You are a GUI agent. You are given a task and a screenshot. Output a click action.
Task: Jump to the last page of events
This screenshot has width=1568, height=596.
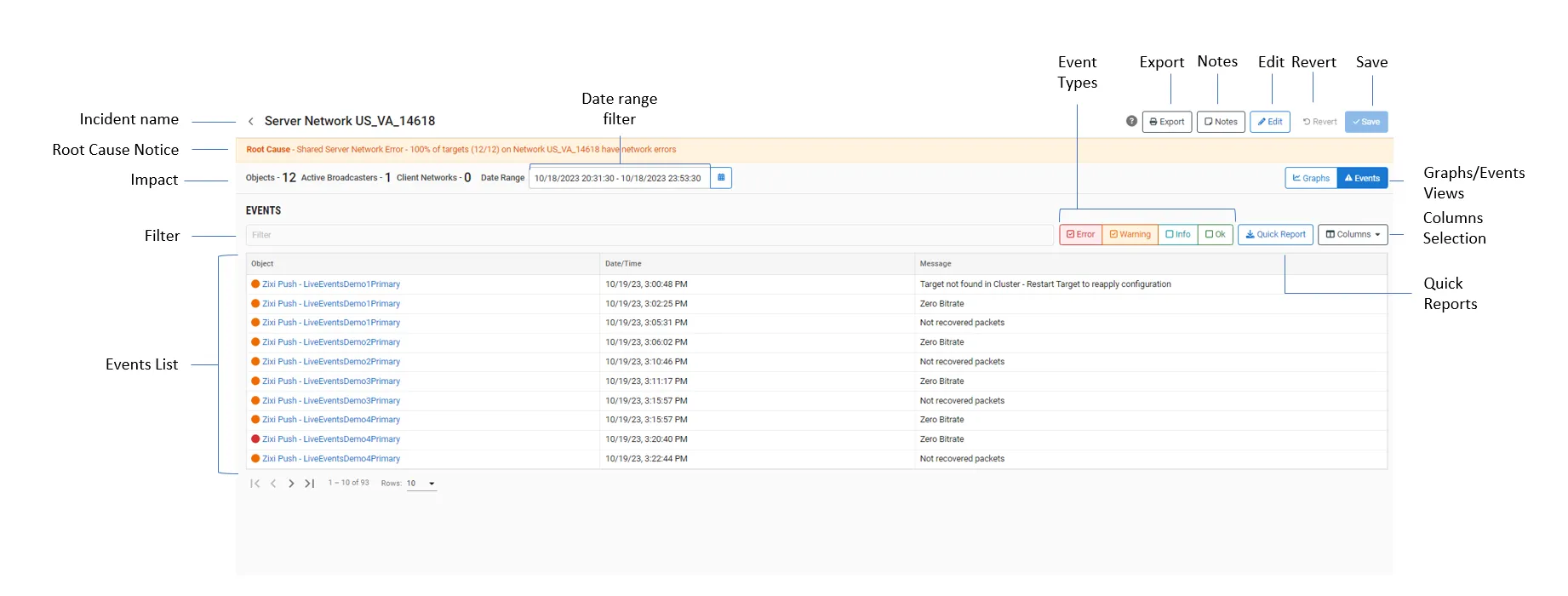click(310, 484)
